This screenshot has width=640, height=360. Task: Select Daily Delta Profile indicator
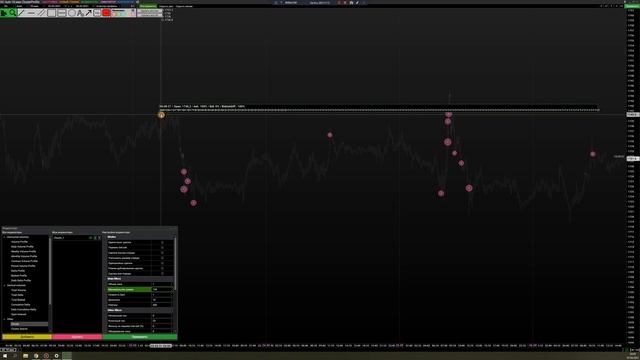pyautogui.click(x=21, y=280)
